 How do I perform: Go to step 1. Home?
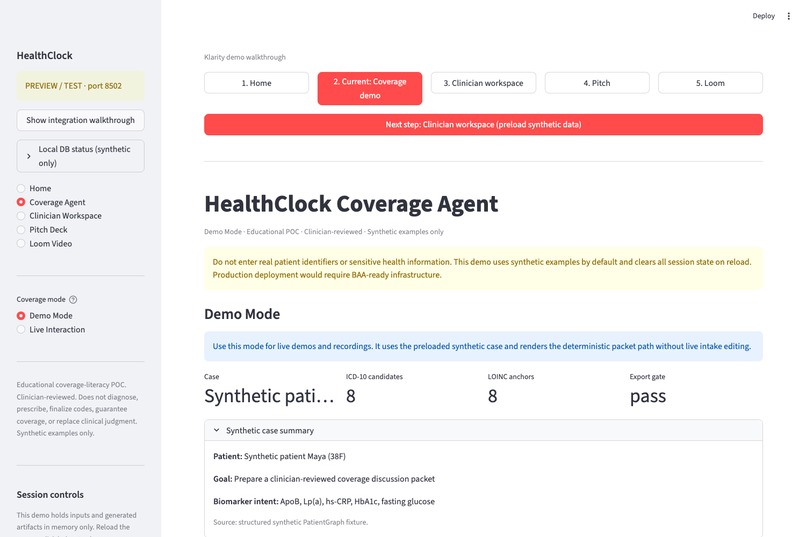point(257,83)
